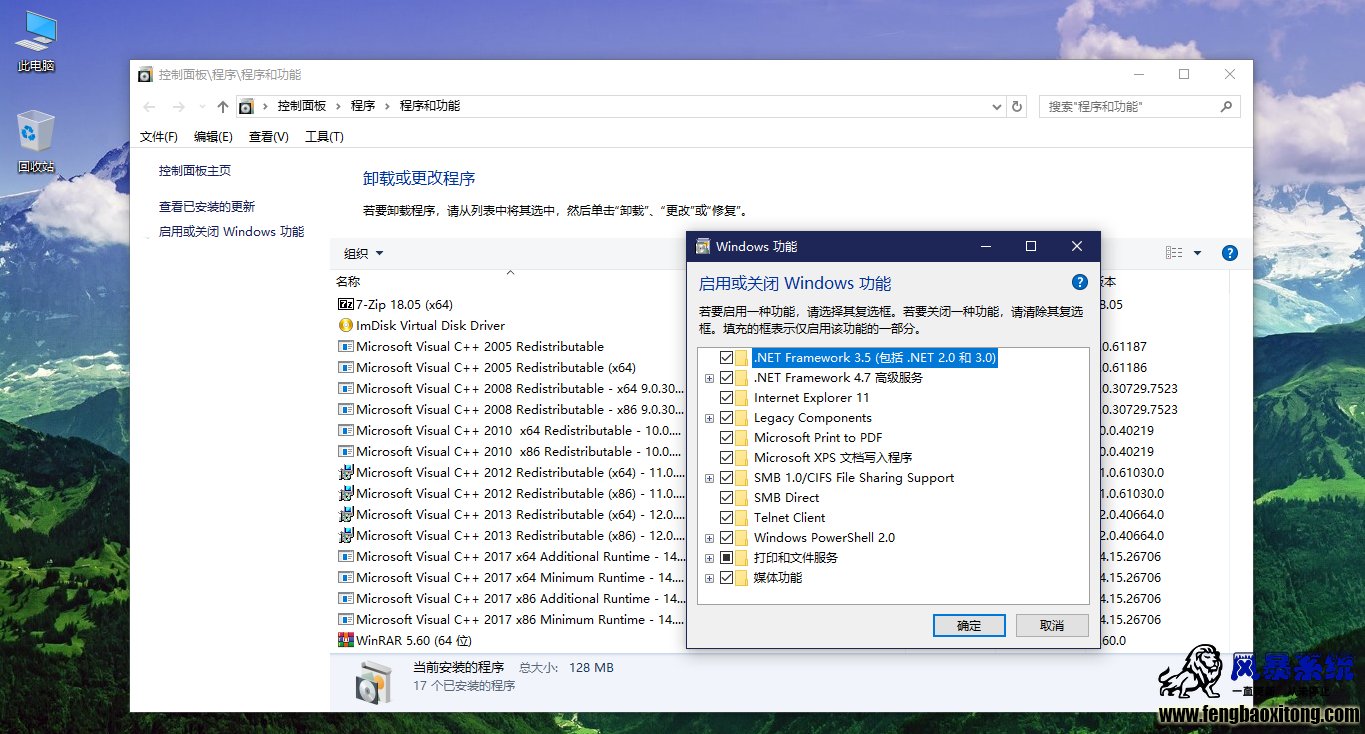Uncheck the Telnet Client checkbox
Image resolution: width=1365 pixels, height=734 pixels.
726,517
